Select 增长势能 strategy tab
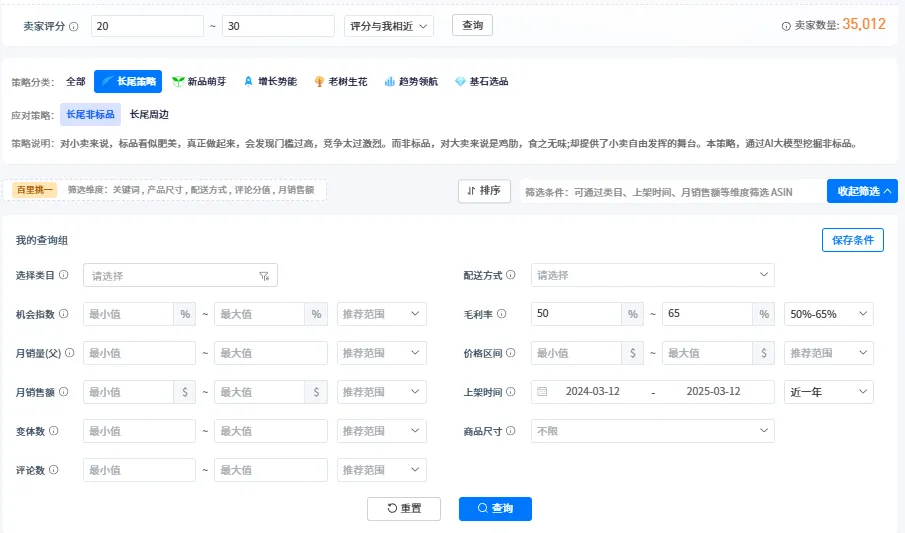Screen dimensions: 905x533 [x=270, y=81]
